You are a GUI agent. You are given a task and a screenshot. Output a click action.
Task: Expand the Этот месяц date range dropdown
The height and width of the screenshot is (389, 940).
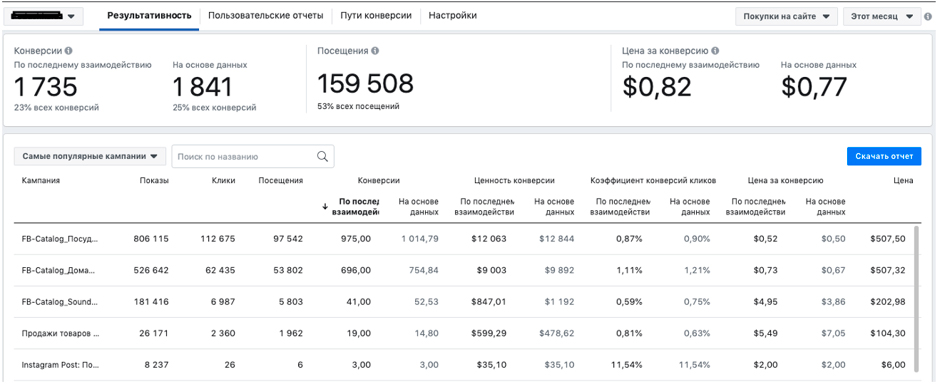(881, 17)
